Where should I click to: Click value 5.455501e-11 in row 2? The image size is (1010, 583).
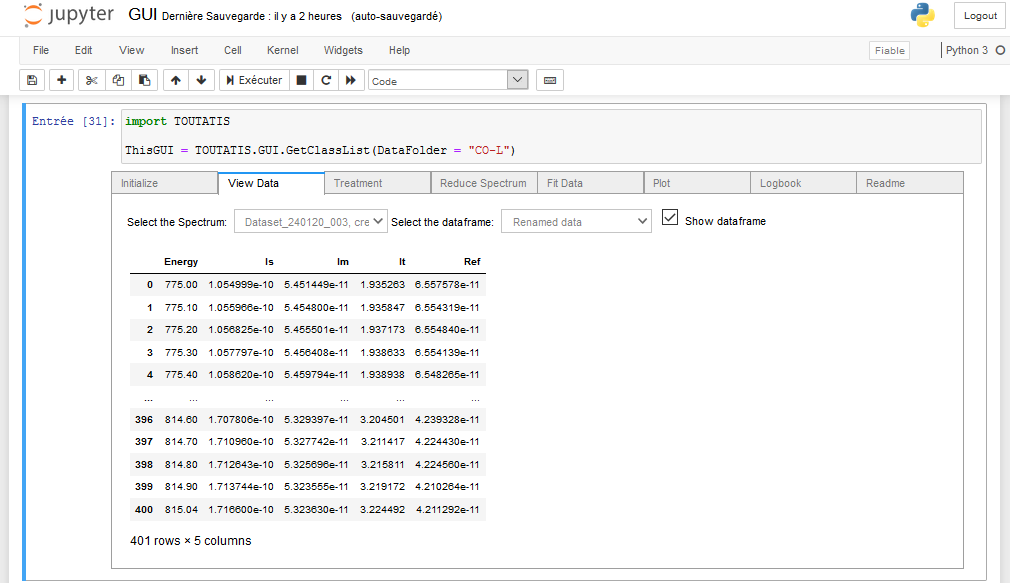(316, 330)
